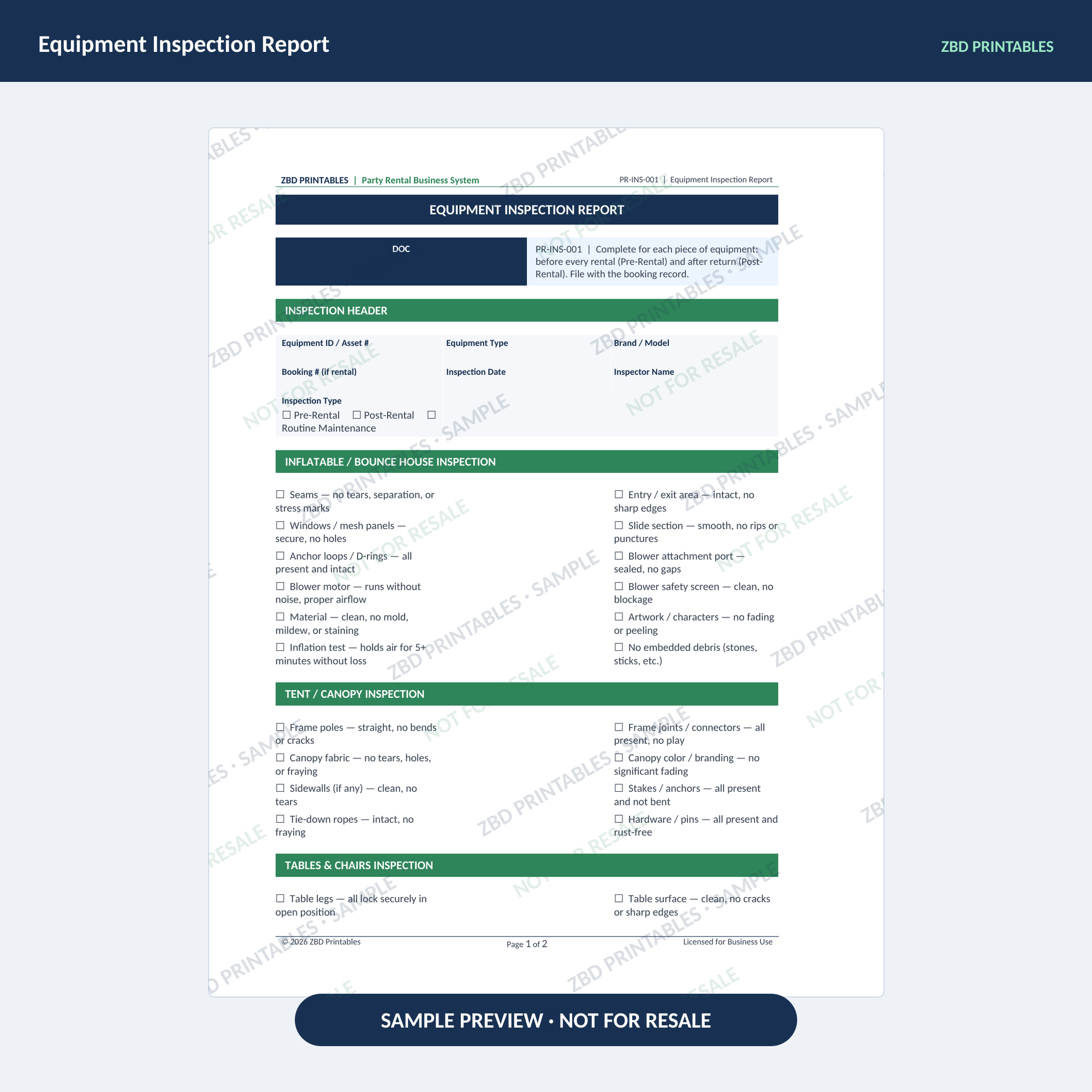Click the PR-INS-001 document code in page header
This screenshot has width=1092, height=1092.
pyautogui.click(x=639, y=180)
